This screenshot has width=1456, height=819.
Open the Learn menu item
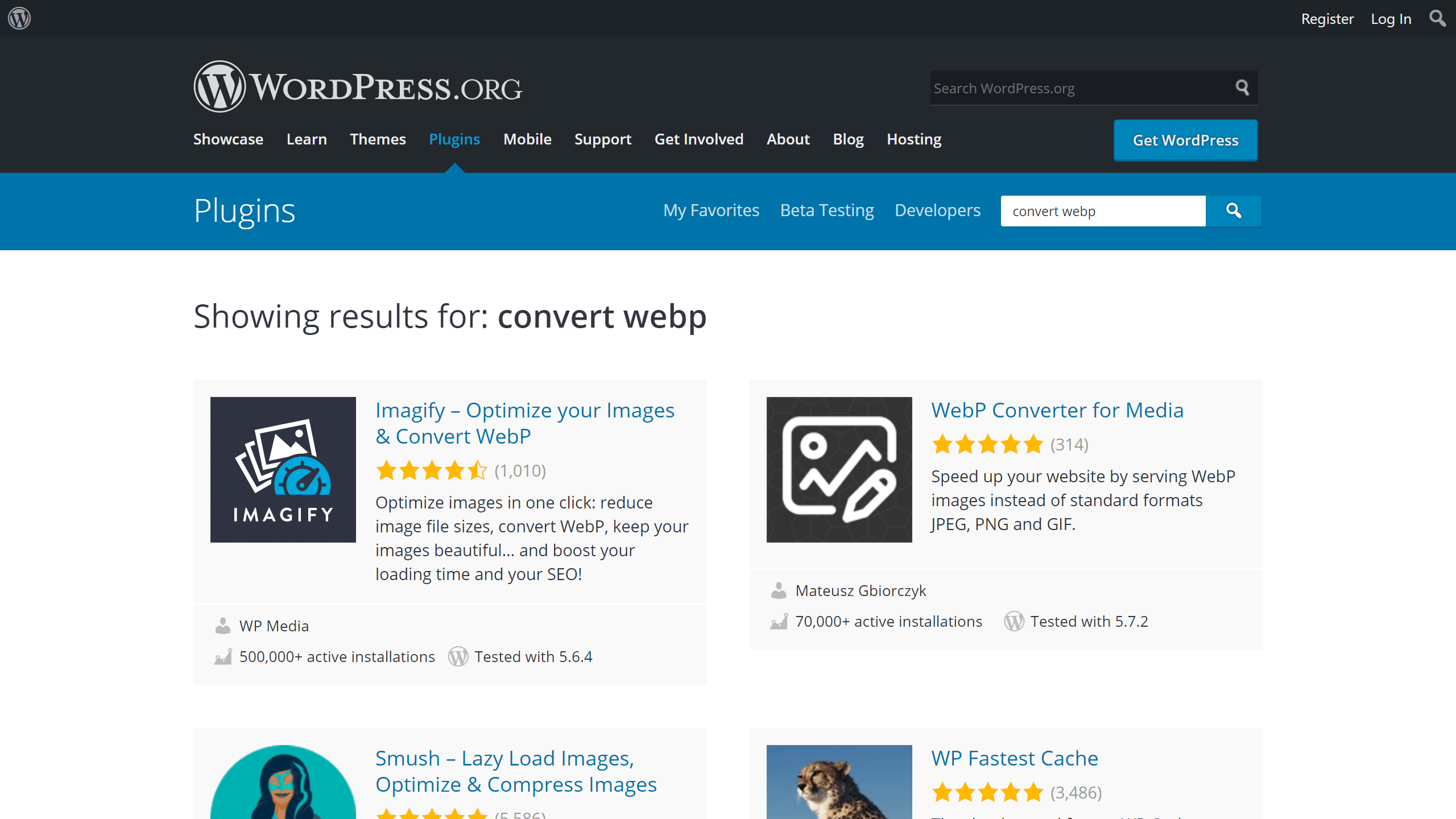click(307, 139)
